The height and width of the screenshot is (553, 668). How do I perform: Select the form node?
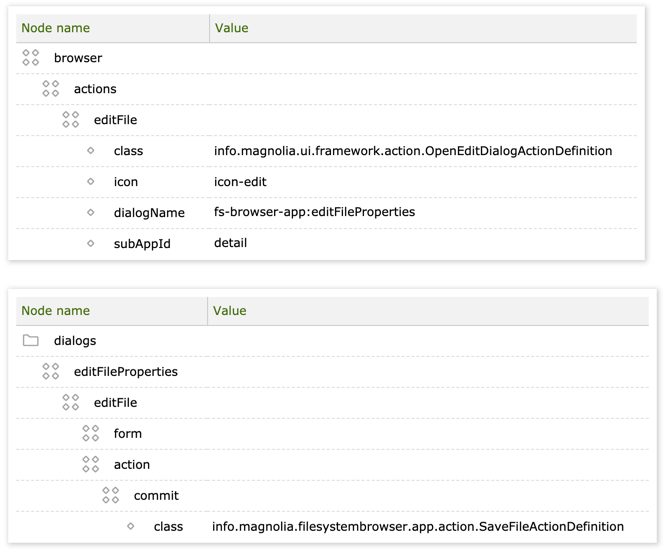(x=128, y=434)
